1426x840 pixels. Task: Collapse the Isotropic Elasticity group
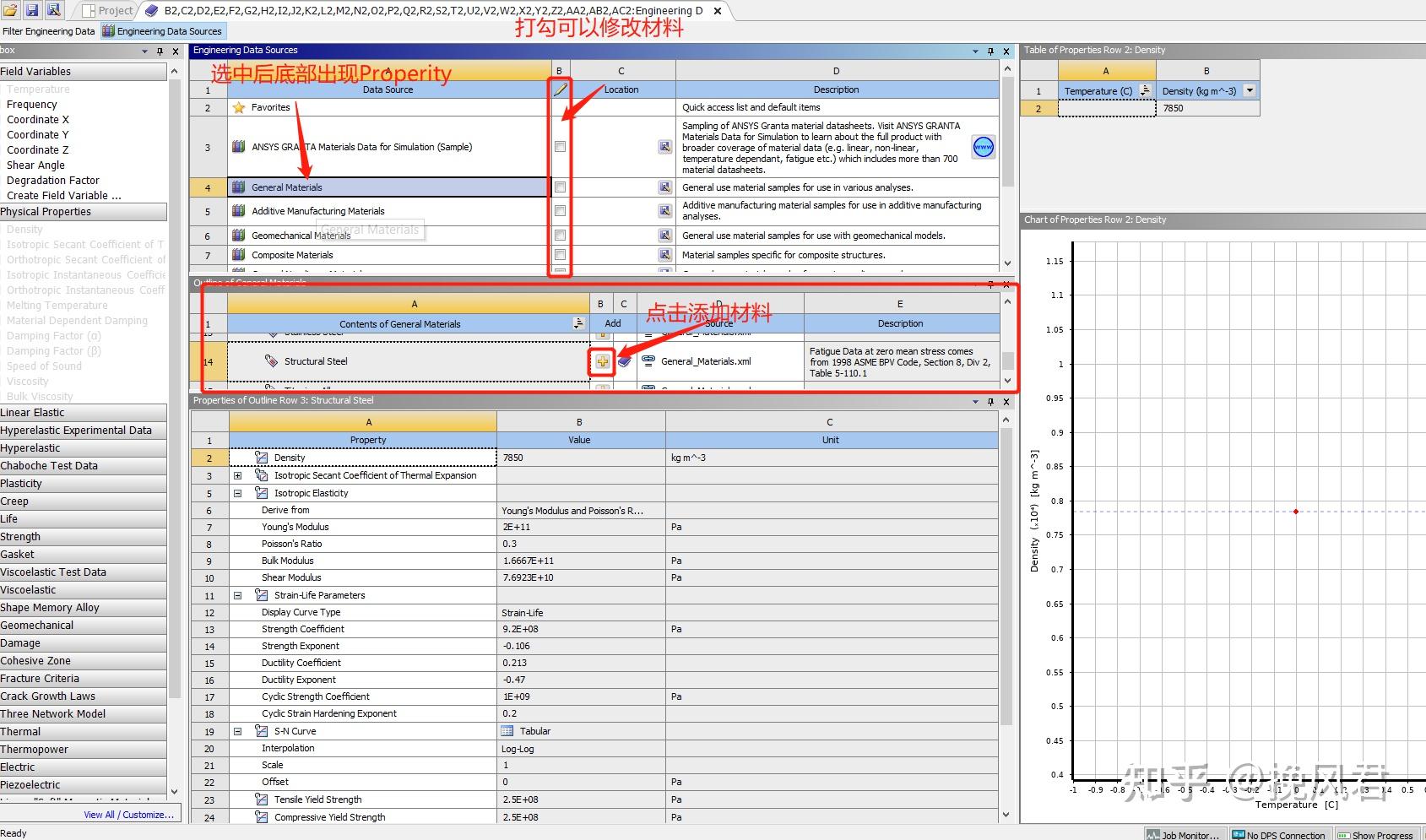[x=238, y=493]
